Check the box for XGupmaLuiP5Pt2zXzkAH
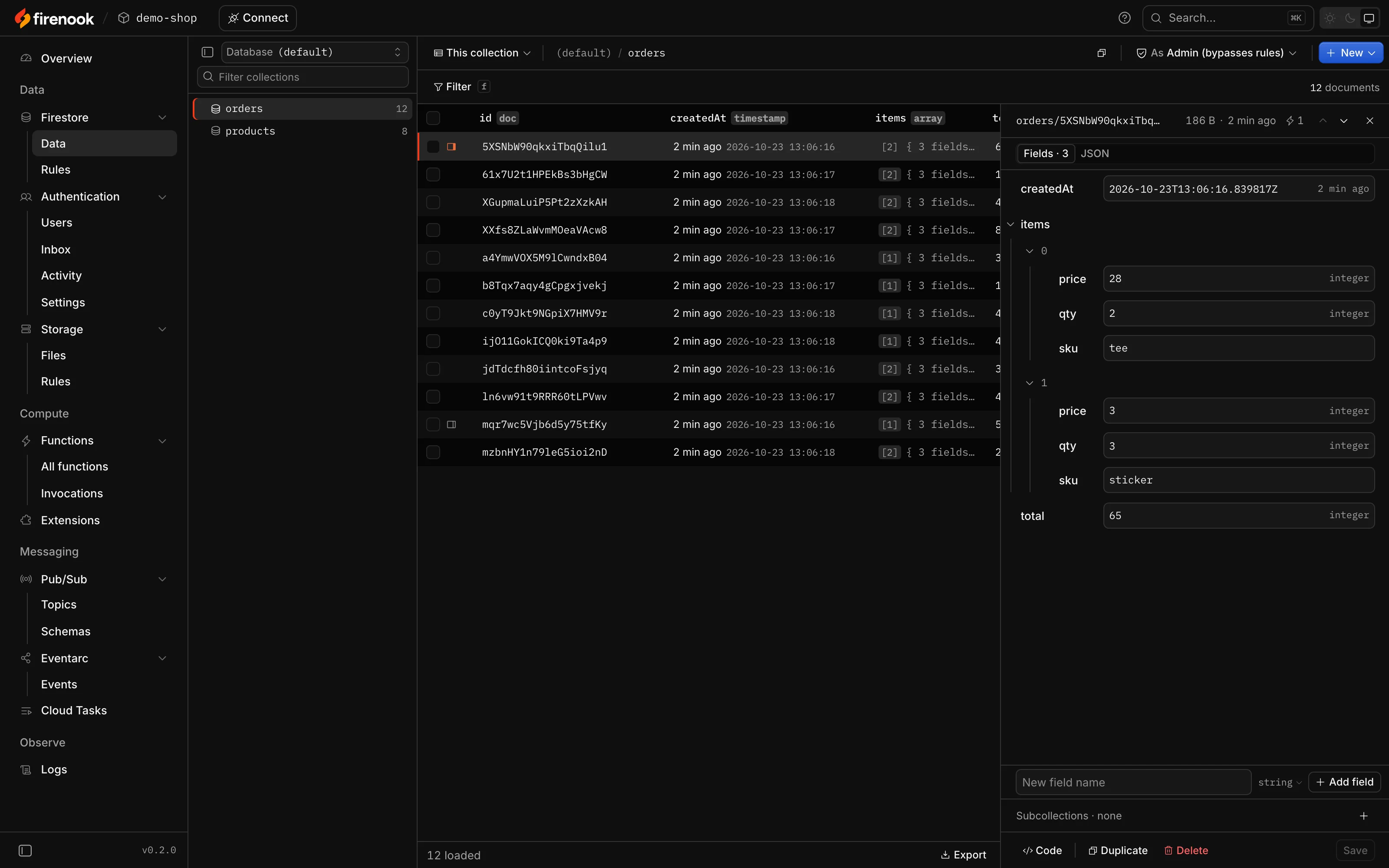 [x=433, y=202]
